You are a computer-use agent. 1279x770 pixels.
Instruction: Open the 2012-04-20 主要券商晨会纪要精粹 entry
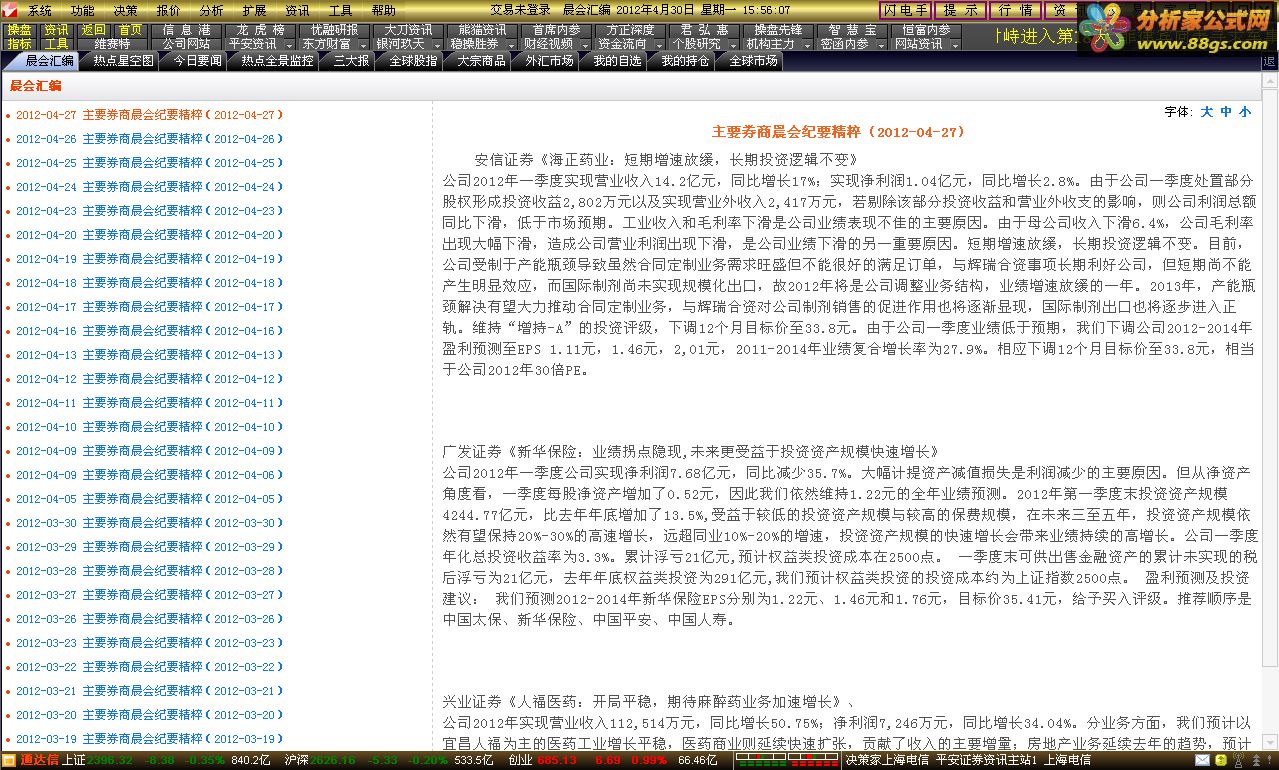150,235
